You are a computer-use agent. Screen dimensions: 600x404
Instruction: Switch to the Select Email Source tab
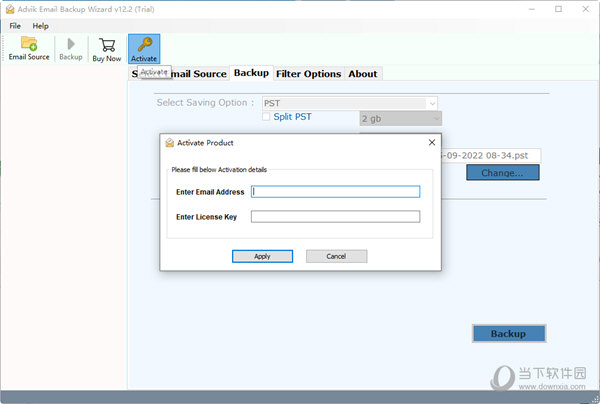[x=179, y=74]
